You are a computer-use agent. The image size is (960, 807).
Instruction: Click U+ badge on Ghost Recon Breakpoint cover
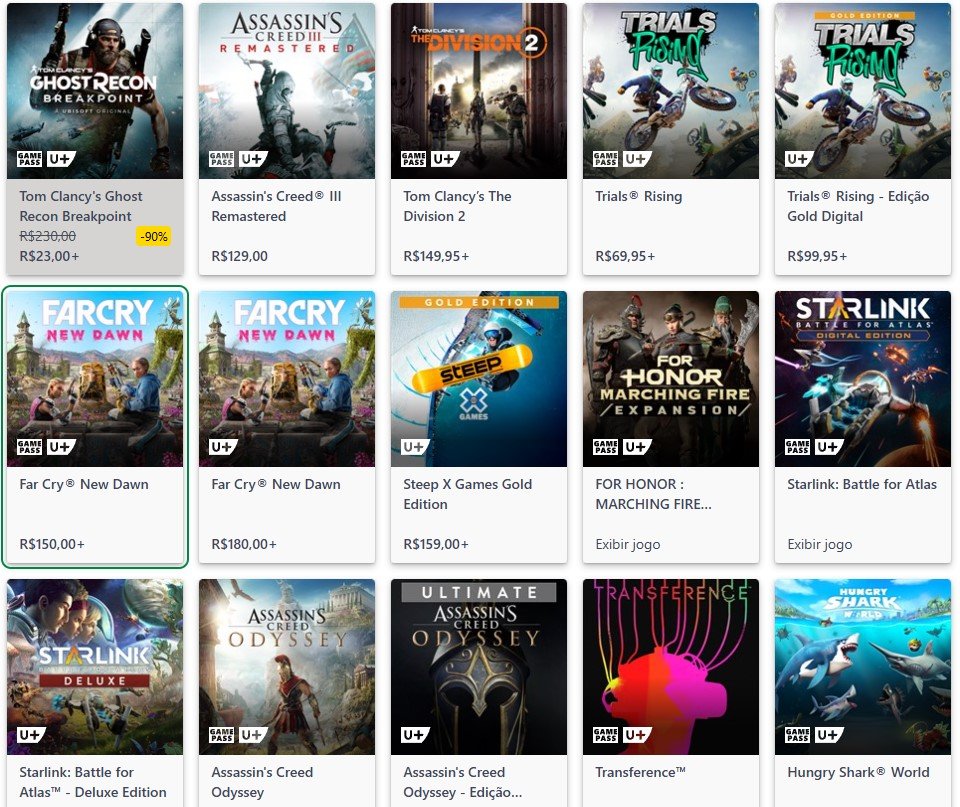point(61,159)
